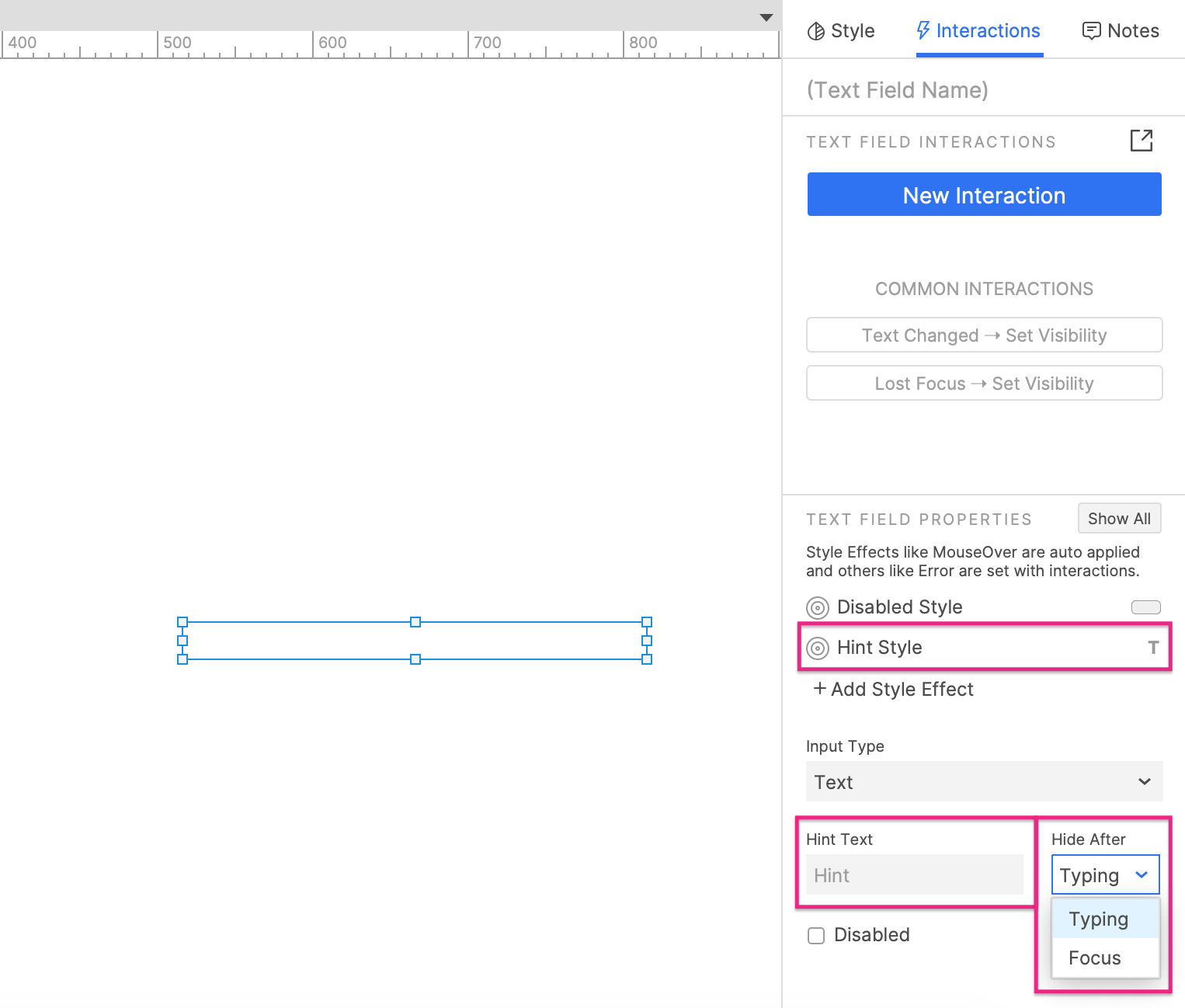
Task: Add the Text Changed Set Visibility interaction
Action: [x=983, y=335]
